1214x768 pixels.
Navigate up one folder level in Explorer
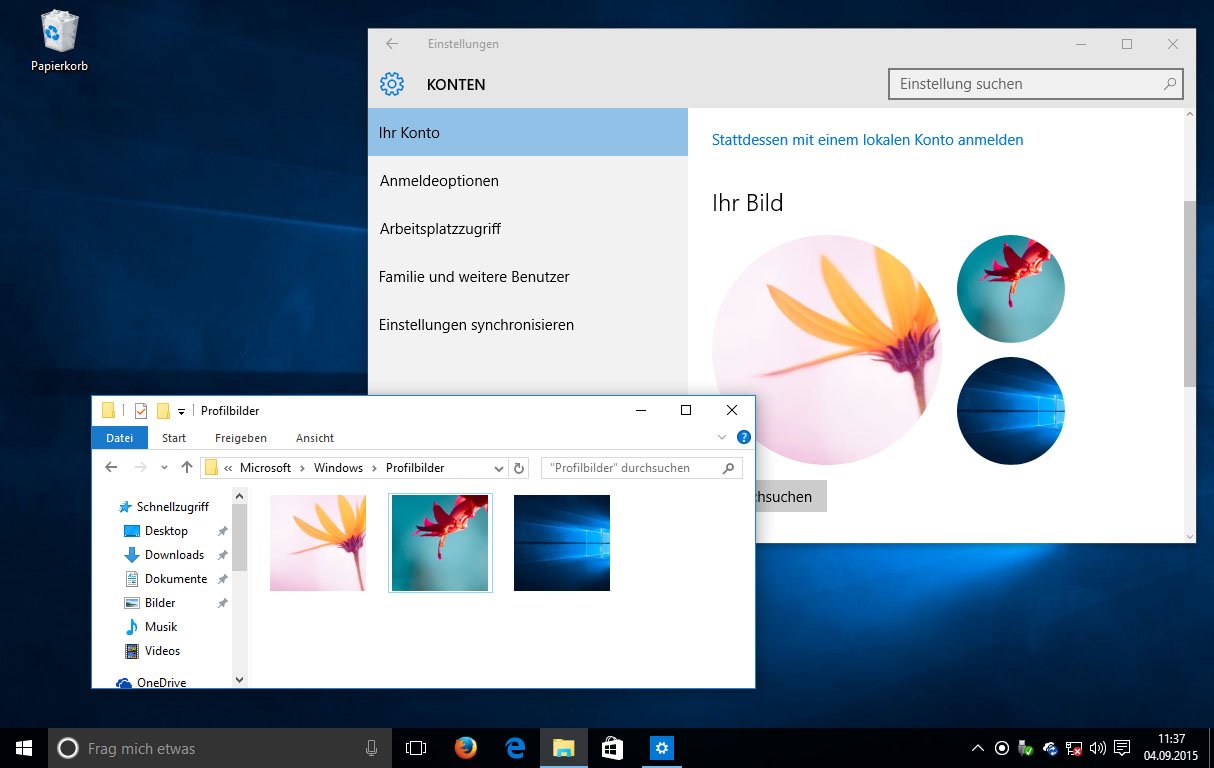pyautogui.click(x=187, y=467)
